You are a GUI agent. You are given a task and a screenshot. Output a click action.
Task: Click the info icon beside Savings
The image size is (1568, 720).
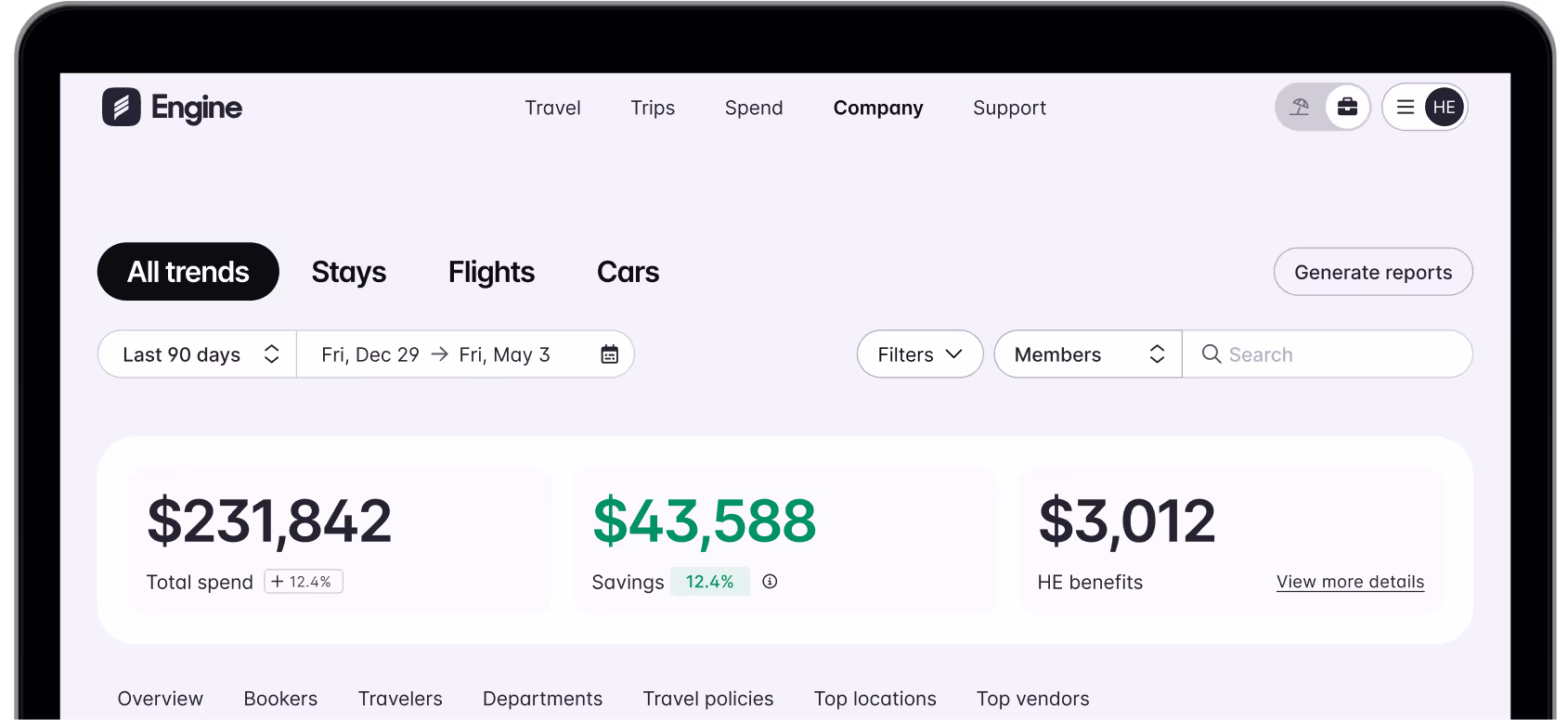pos(770,582)
